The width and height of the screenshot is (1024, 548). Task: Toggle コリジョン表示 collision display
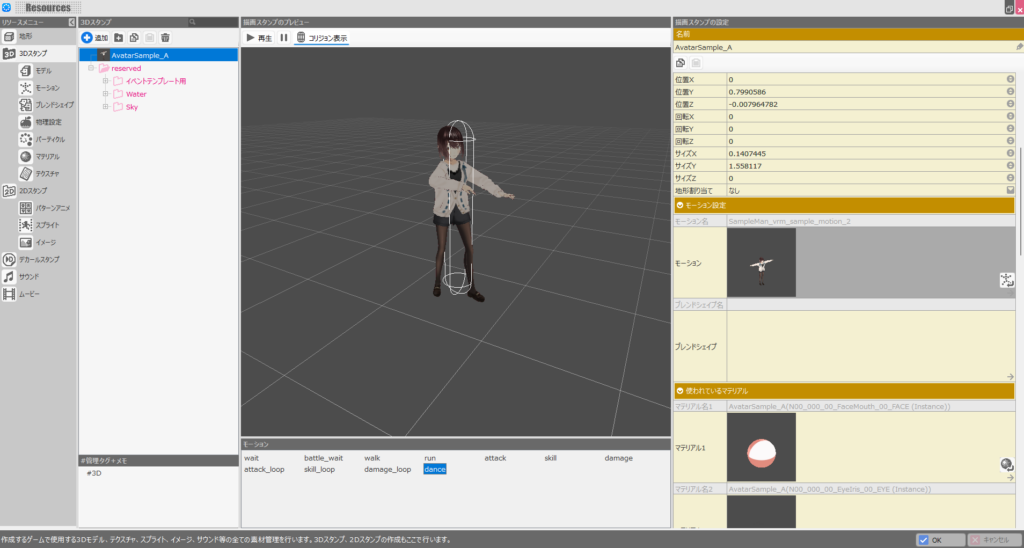pyautogui.click(x=321, y=37)
